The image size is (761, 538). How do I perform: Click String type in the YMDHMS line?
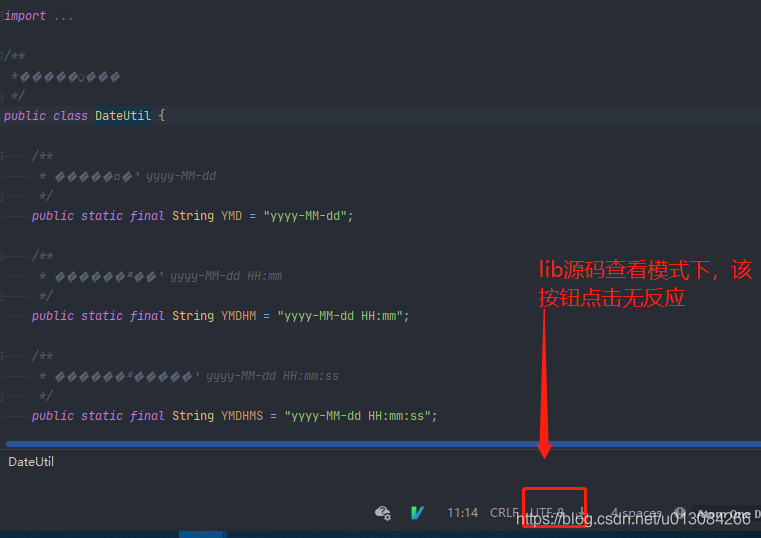(x=193, y=416)
